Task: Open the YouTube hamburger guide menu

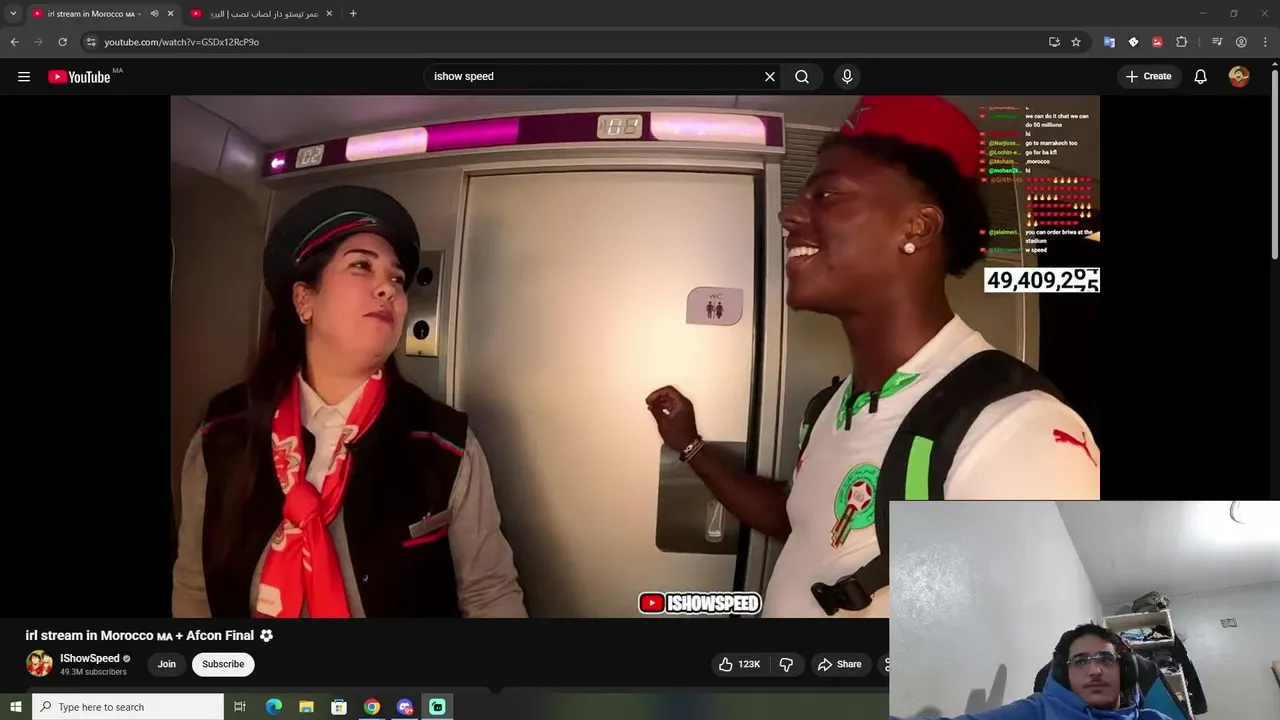Action: (24, 76)
